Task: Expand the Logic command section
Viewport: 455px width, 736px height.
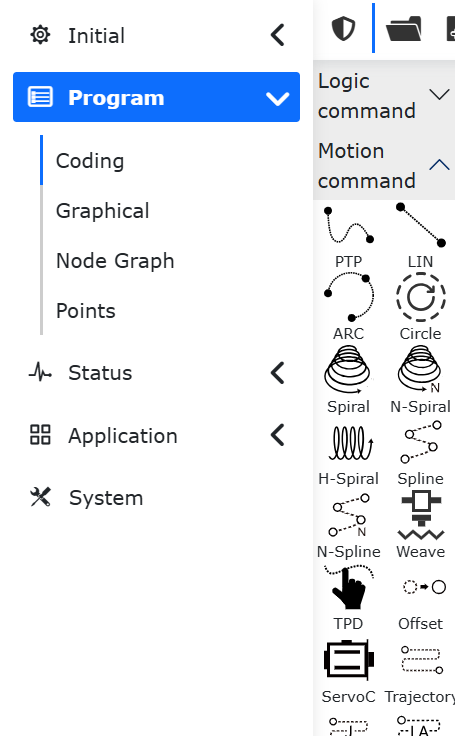Action: point(384,96)
